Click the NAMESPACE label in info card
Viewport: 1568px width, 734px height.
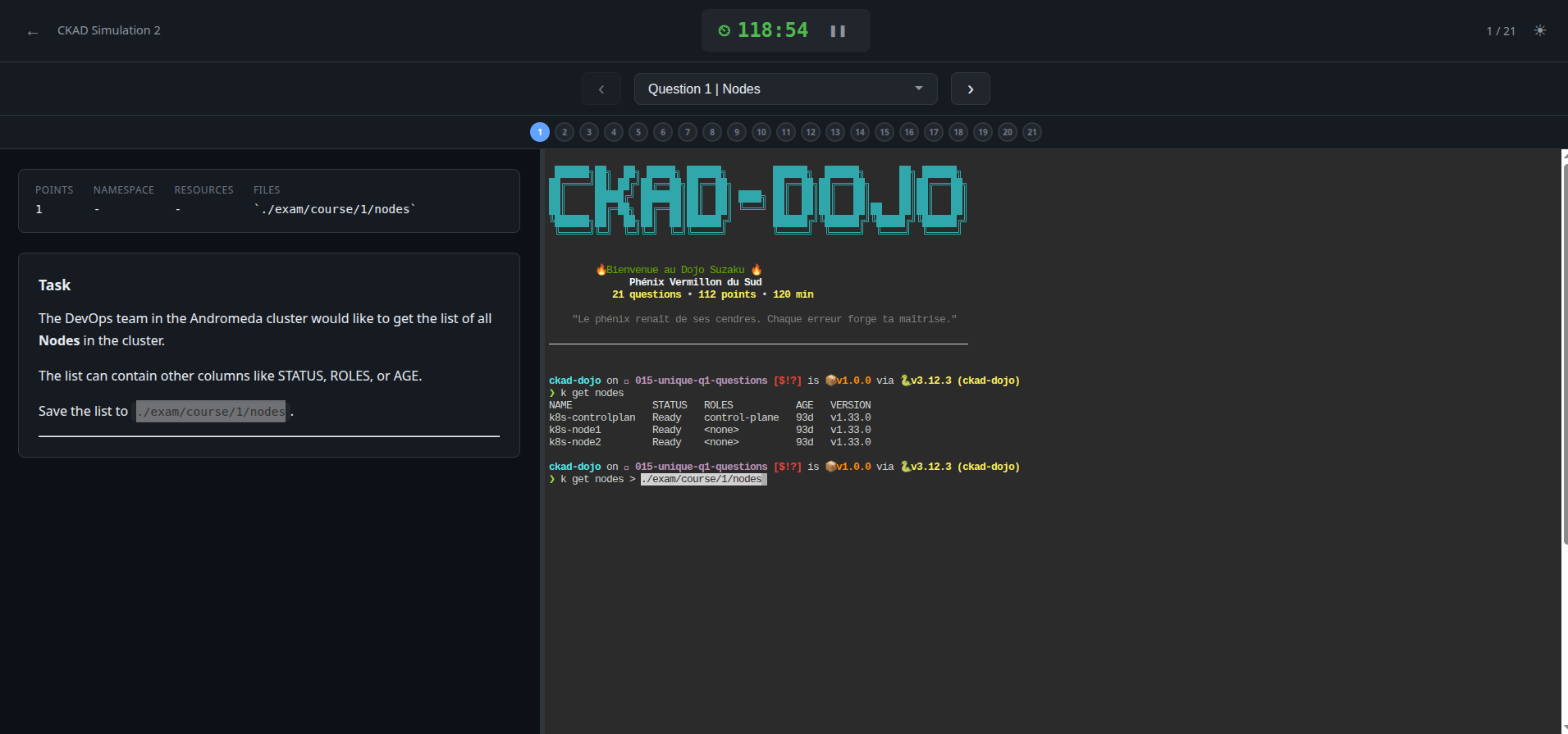tap(124, 189)
